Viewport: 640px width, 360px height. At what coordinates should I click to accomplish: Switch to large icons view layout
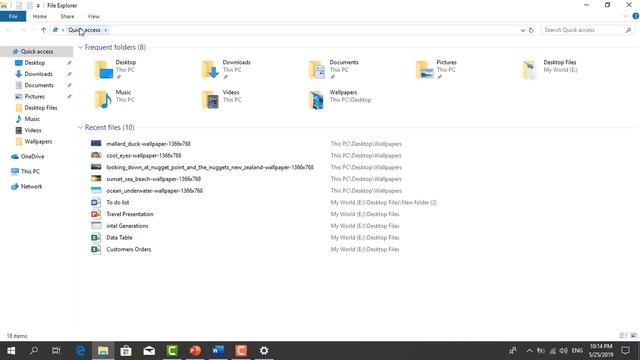pos(633,336)
